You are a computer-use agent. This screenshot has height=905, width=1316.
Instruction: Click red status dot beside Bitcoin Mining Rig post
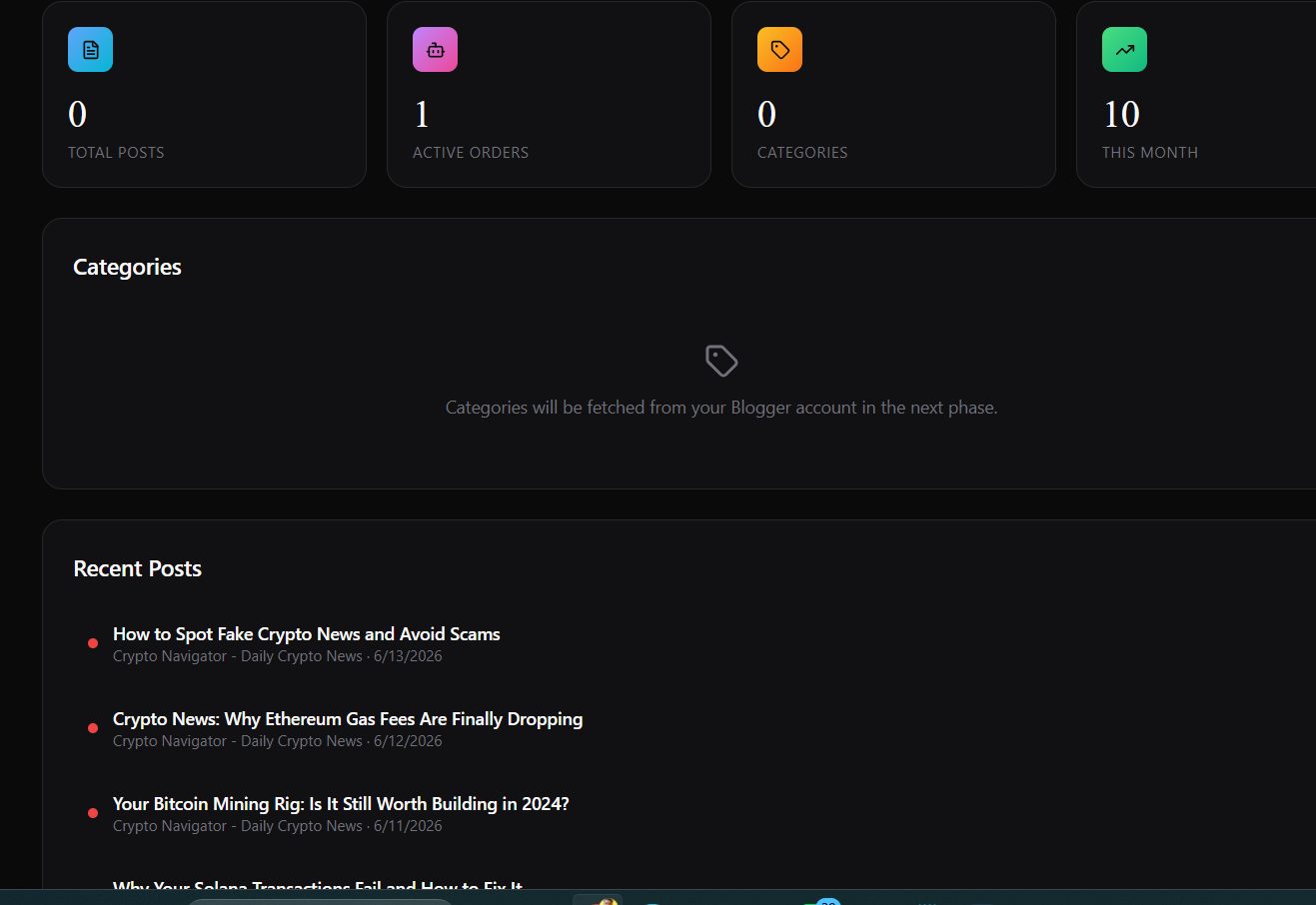pyautogui.click(x=93, y=813)
